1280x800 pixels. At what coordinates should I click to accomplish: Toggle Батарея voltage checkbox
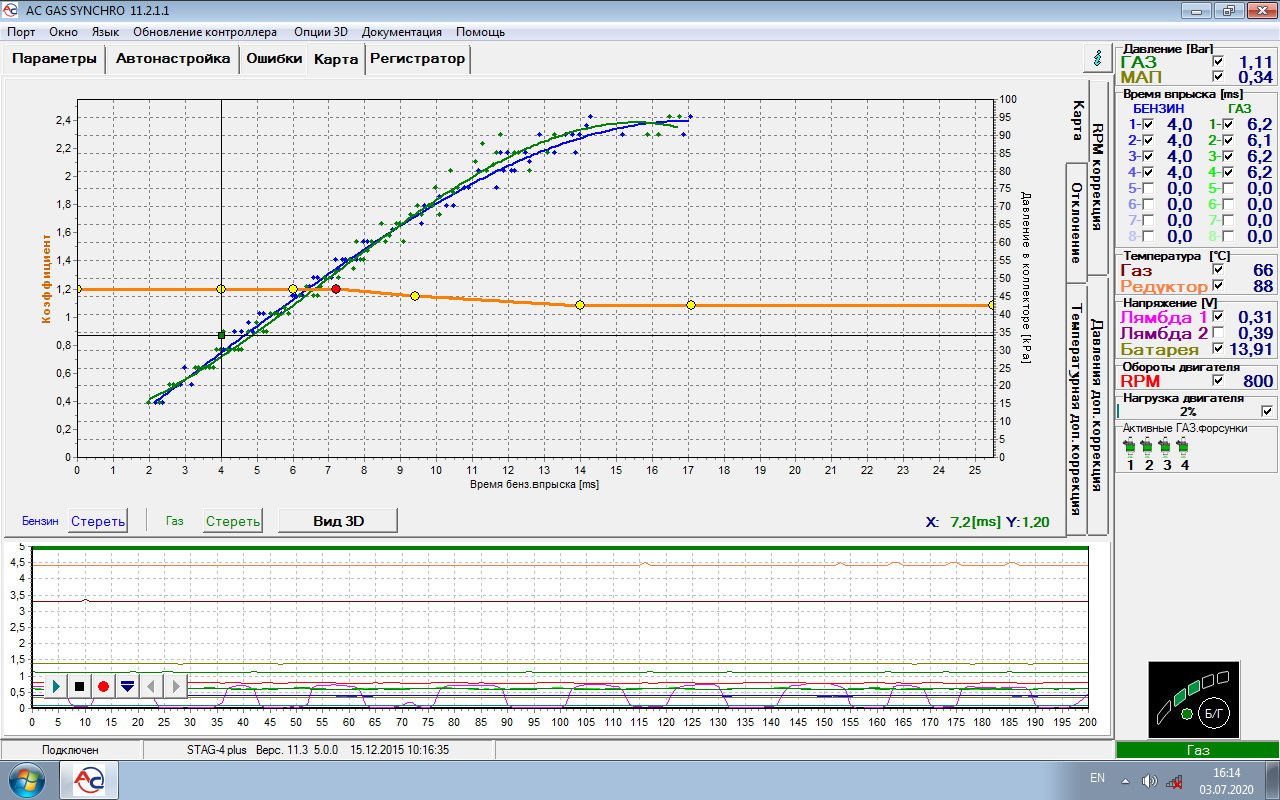click(x=1217, y=349)
